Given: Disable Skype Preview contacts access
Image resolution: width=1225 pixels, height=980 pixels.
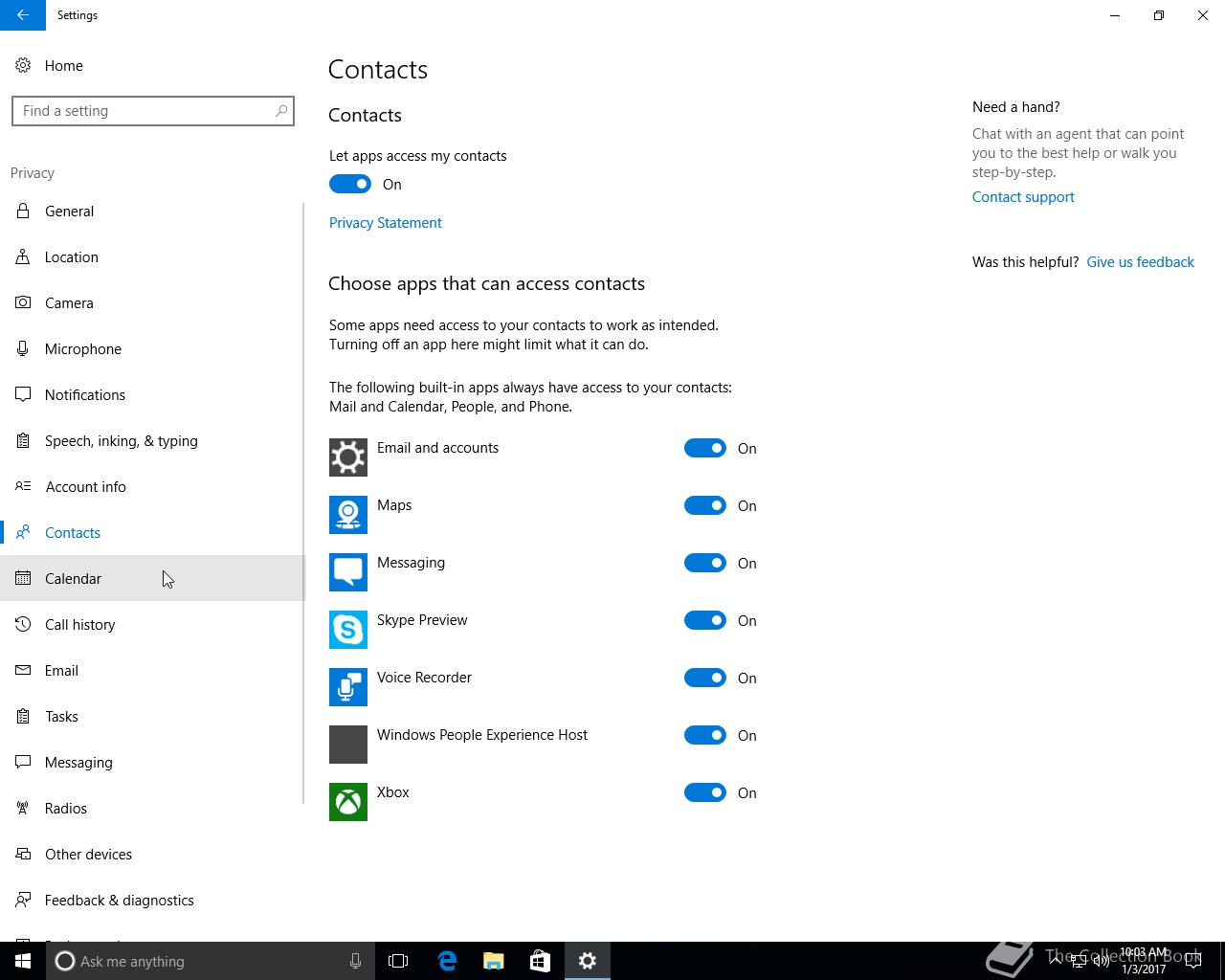Looking at the screenshot, I should tap(705, 620).
